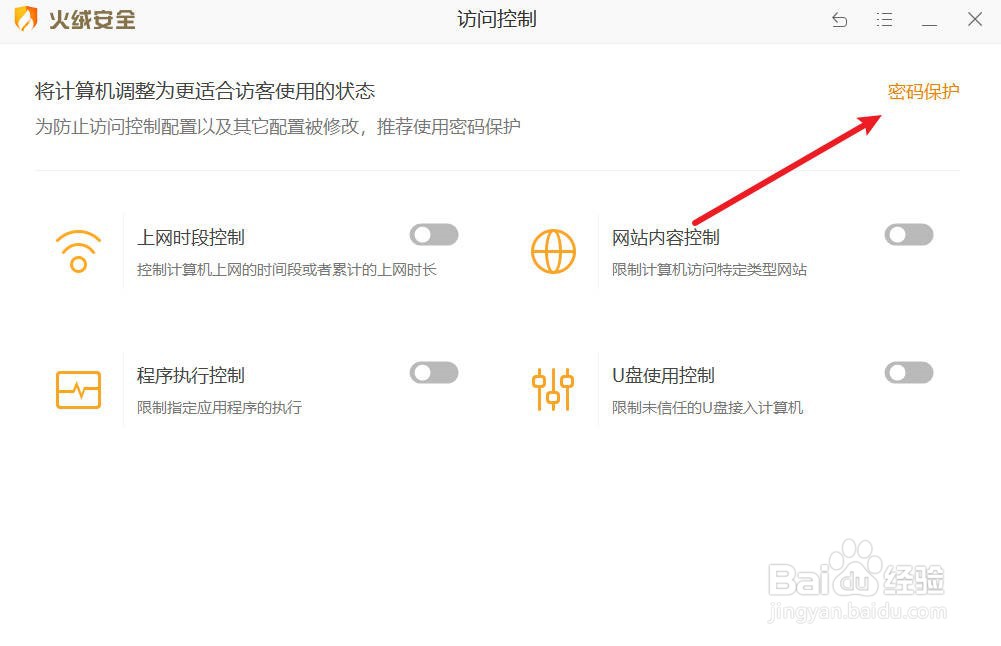Toggle the 程序执行控制 switch
This screenshot has height=646, width=1001.
(x=434, y=373)
